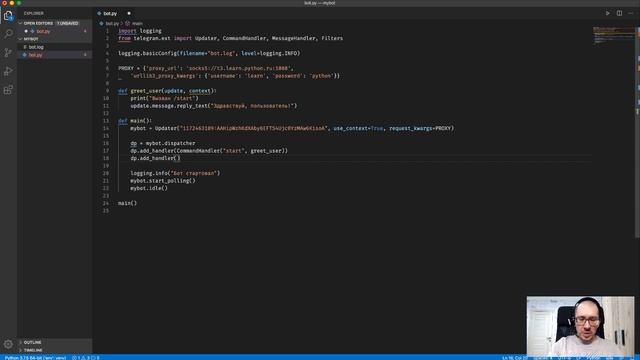Click the line and column indicator
The height and width of the screenshot is (360, 640).
pos(515,358)
